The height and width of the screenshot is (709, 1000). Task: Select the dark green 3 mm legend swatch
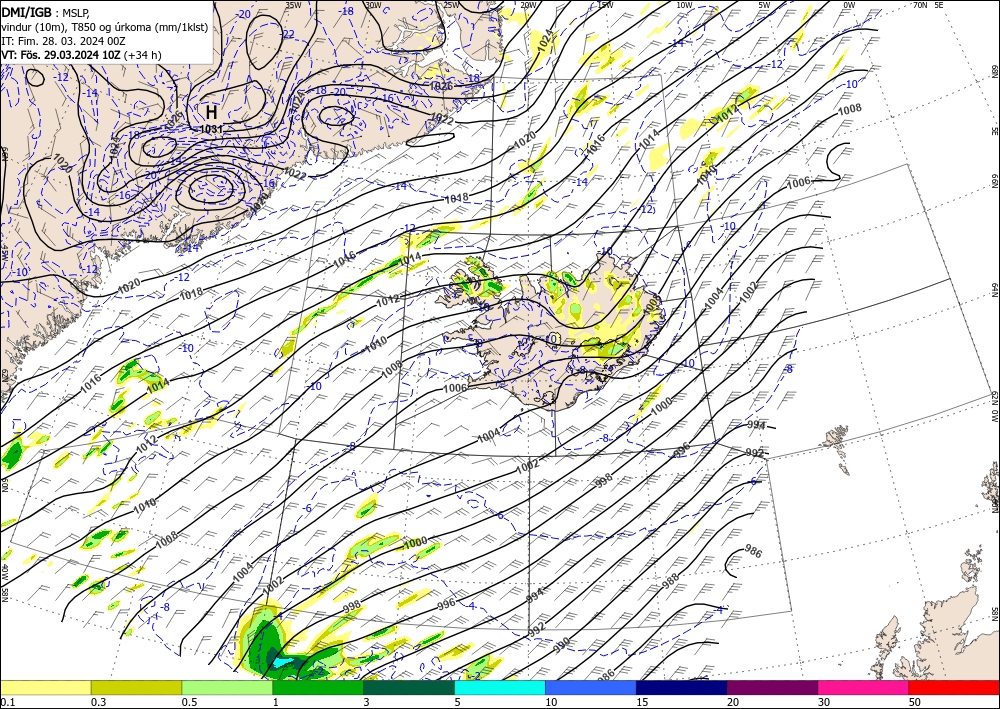pyautogui.click(x=409, y=687)
